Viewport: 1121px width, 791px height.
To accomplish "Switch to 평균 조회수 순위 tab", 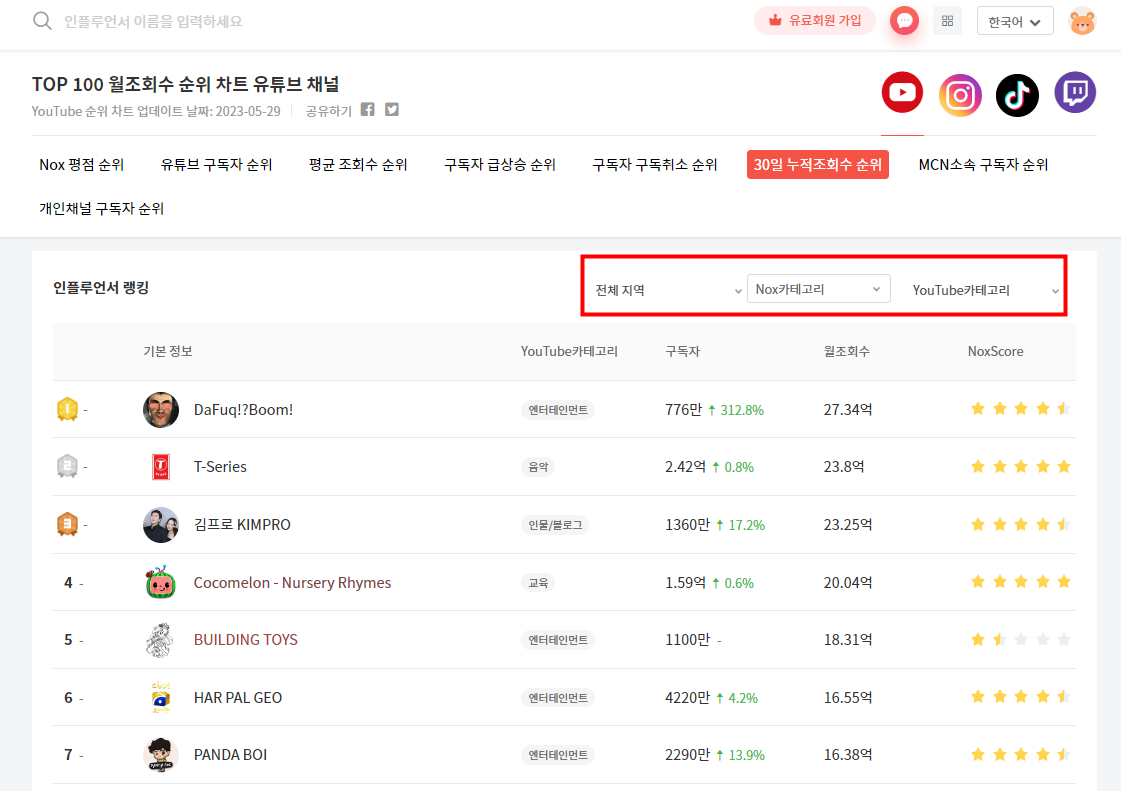I will click(358, 164).
